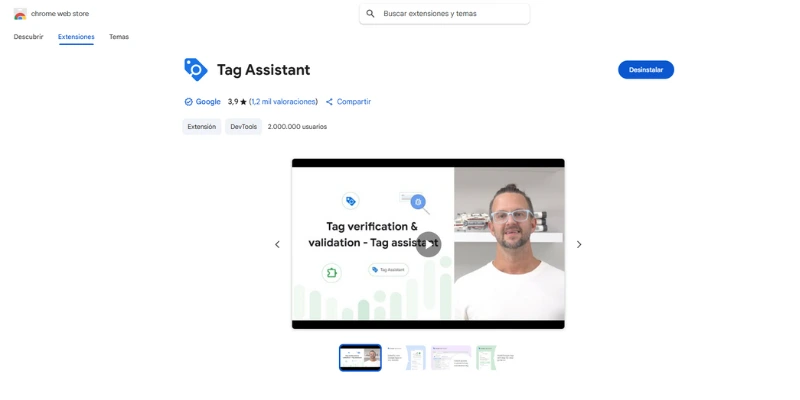Select the second screenshot thumbnail
This screenshot has width=800, height=400.
(x=406, y=358)
